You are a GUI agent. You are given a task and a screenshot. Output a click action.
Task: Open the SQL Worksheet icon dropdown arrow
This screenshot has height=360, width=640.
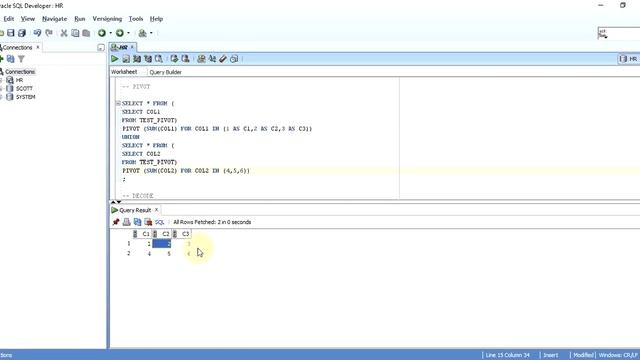pos(151,33)
